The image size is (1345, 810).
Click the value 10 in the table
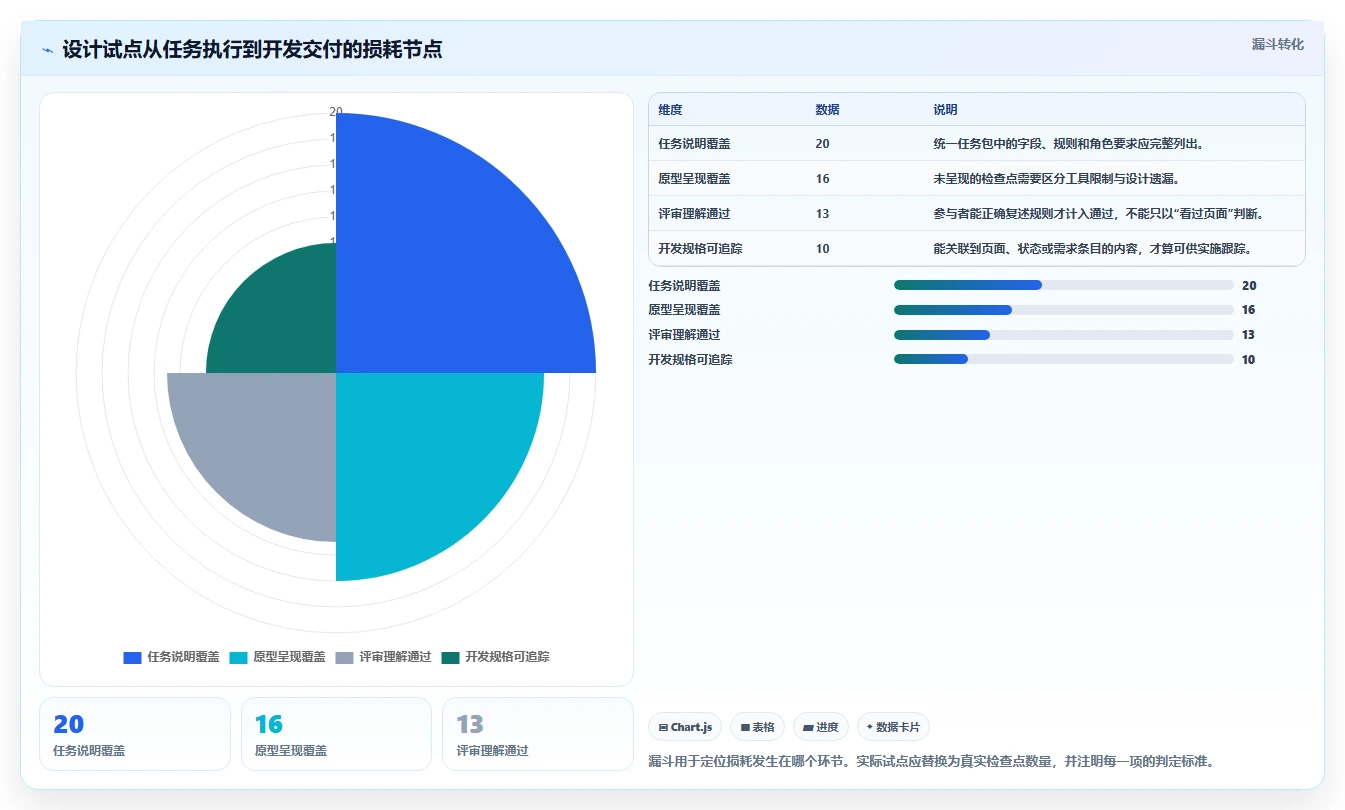pyautogui.click(x=822, y=249)
